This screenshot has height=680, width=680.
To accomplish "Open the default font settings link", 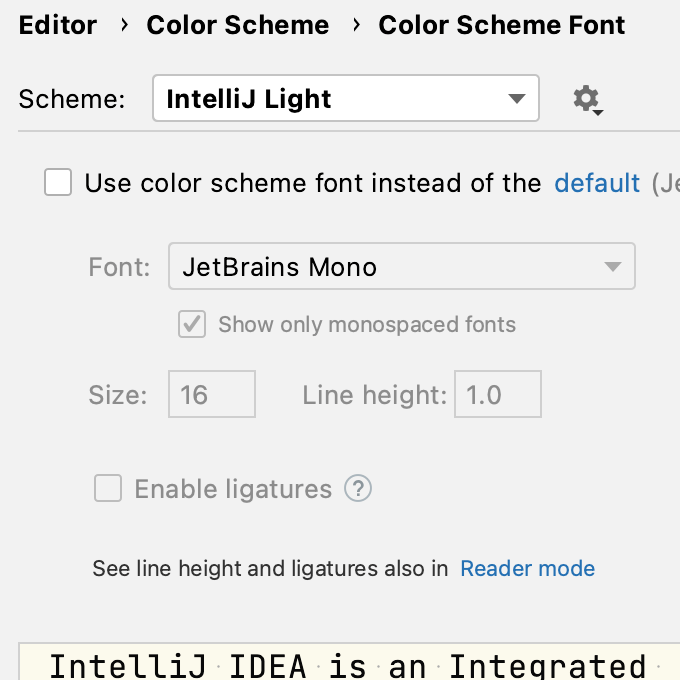I will pyautogui.click(x=597, y=183).
